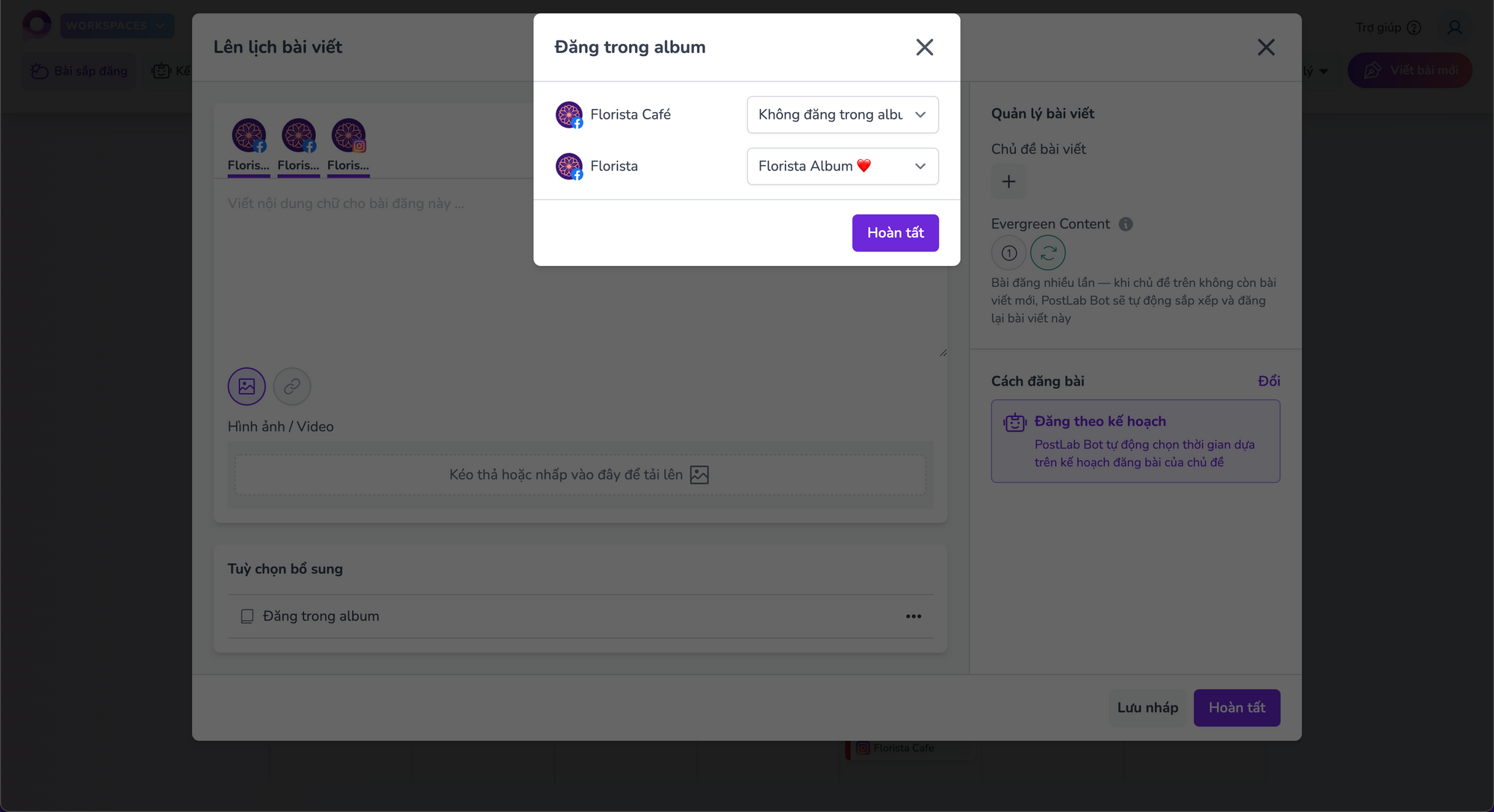Tick the Đăng trong album checkbox

click(247, 616)
